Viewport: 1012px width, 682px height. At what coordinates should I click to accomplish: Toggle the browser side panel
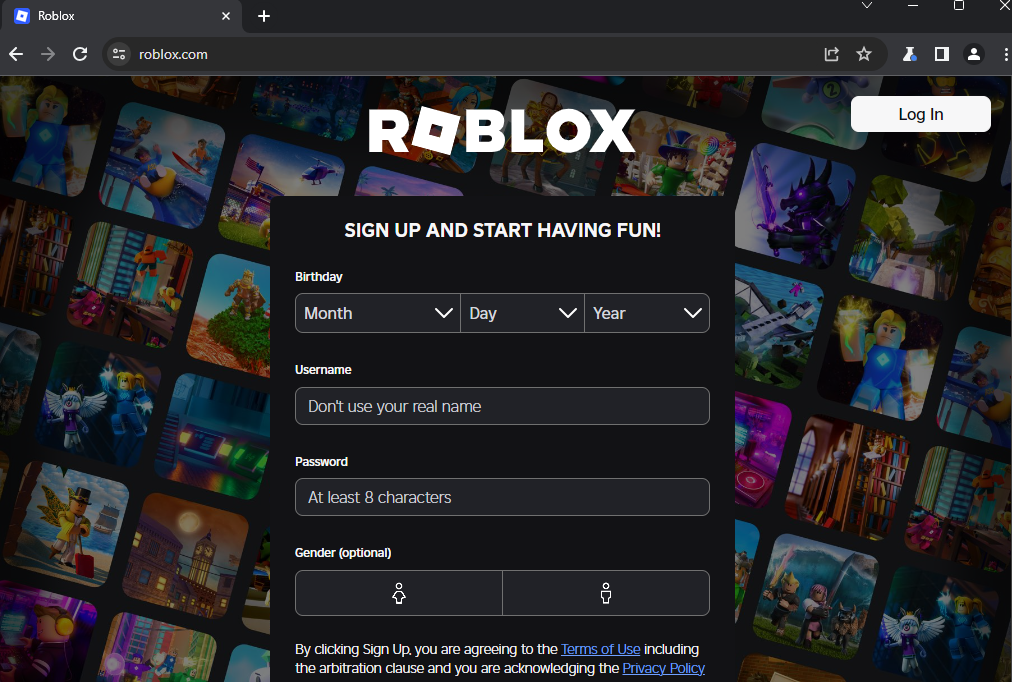coord(941,54)
